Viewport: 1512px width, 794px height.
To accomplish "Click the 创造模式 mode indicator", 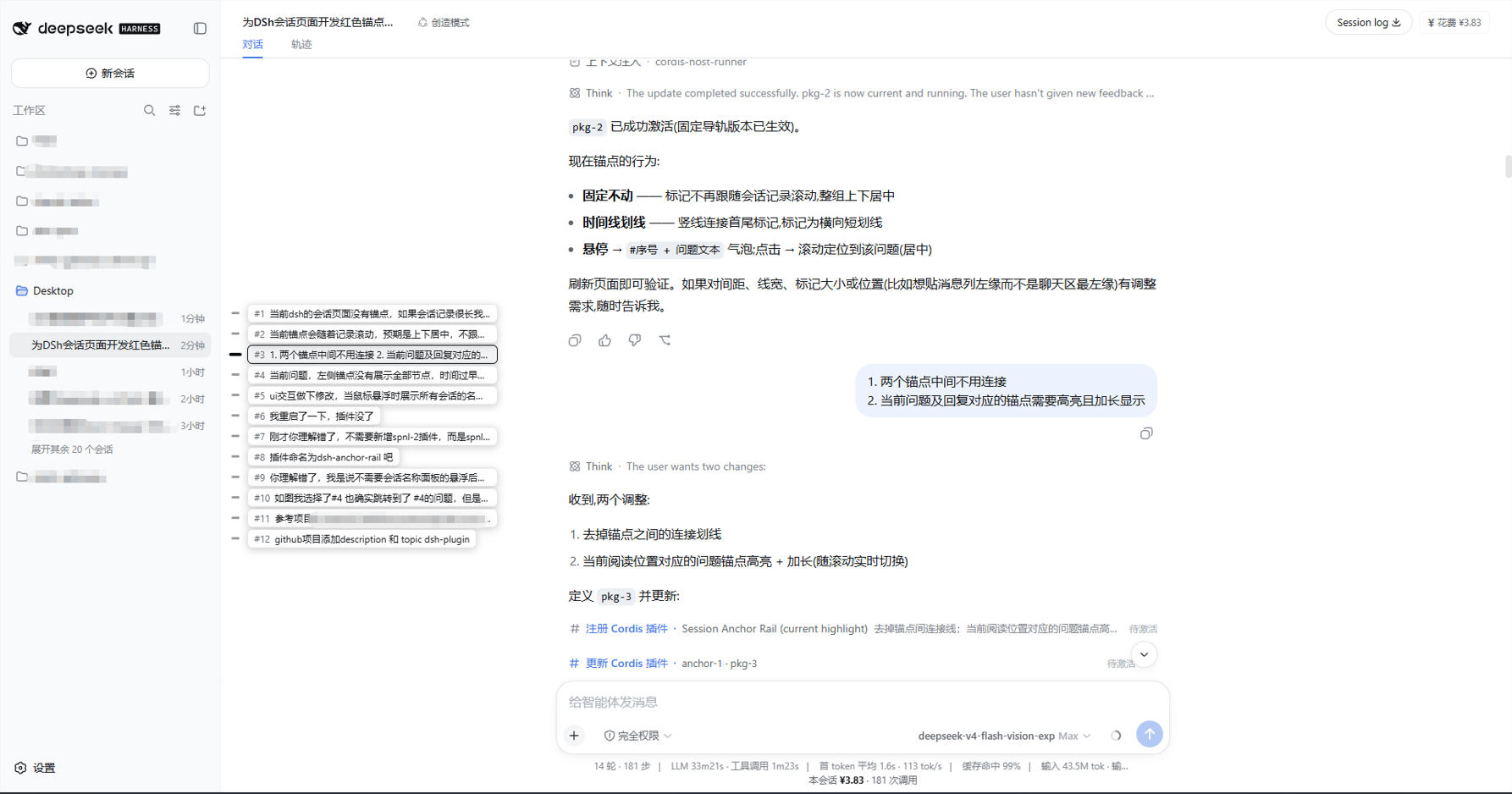I will pyautogui.click(x=444, y=23).
